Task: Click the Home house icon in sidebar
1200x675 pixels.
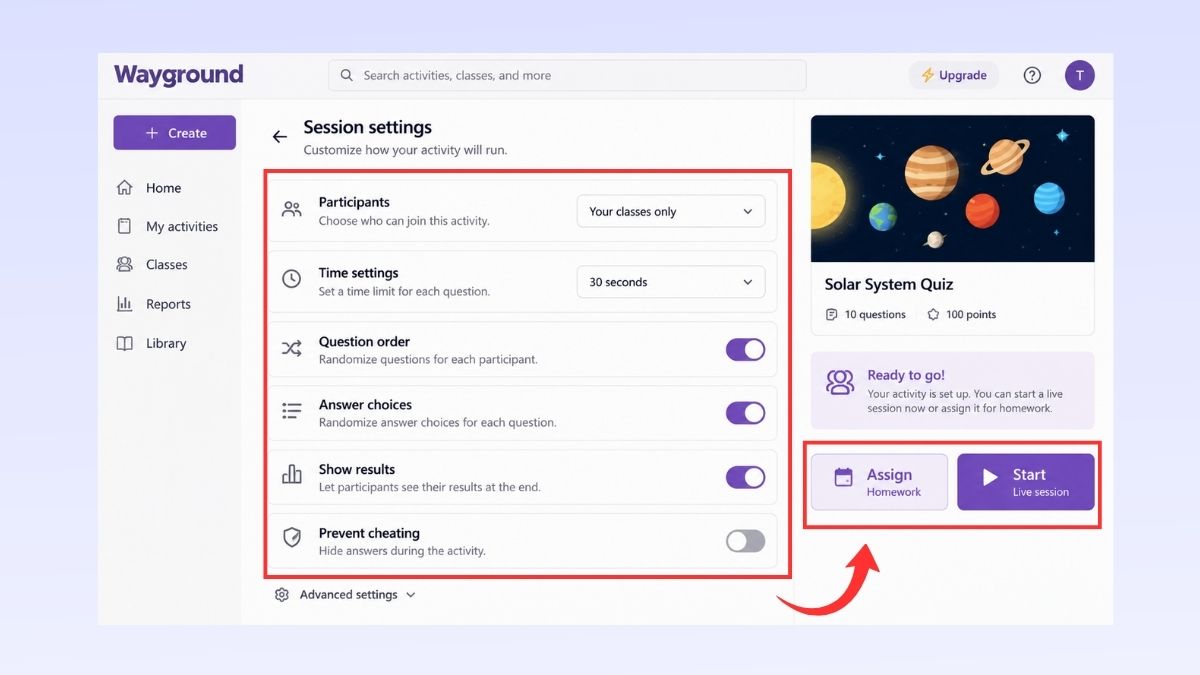Action: pyautogui.click(x=125, y=187)
